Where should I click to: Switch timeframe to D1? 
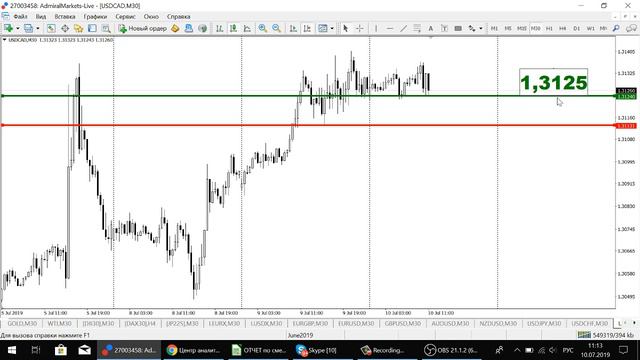[x=577, y=28]
